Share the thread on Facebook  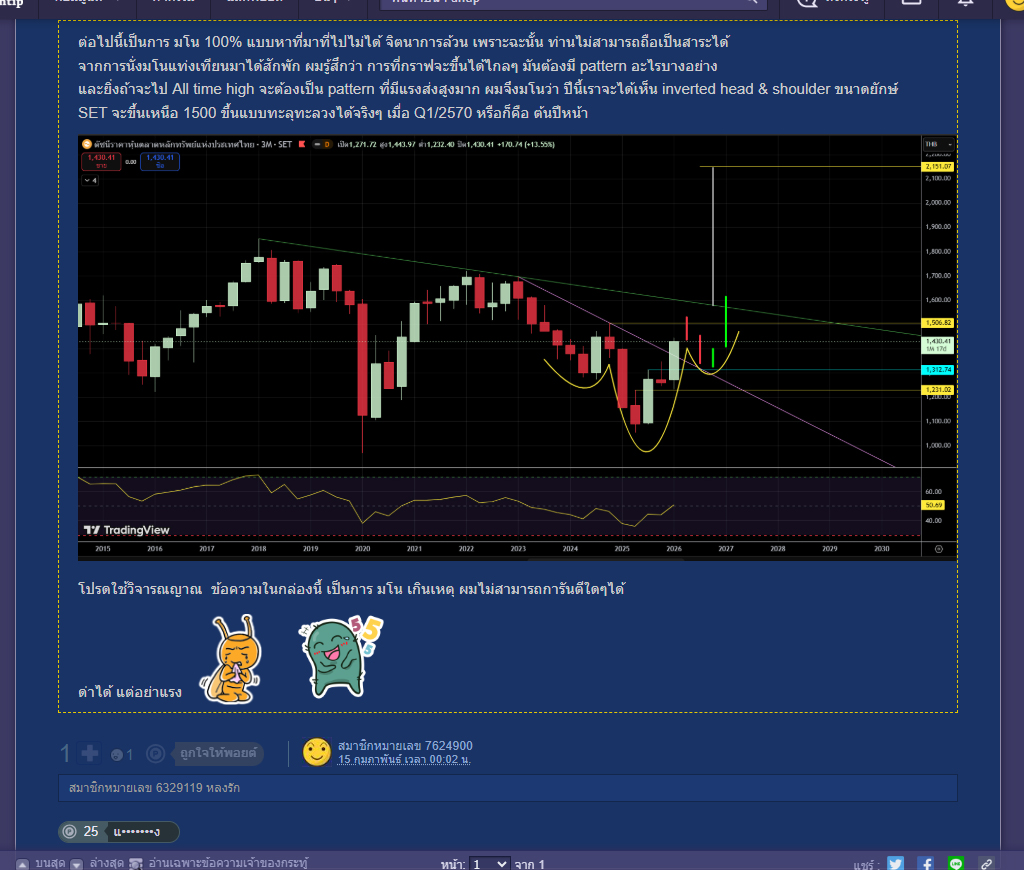point(925,863)
